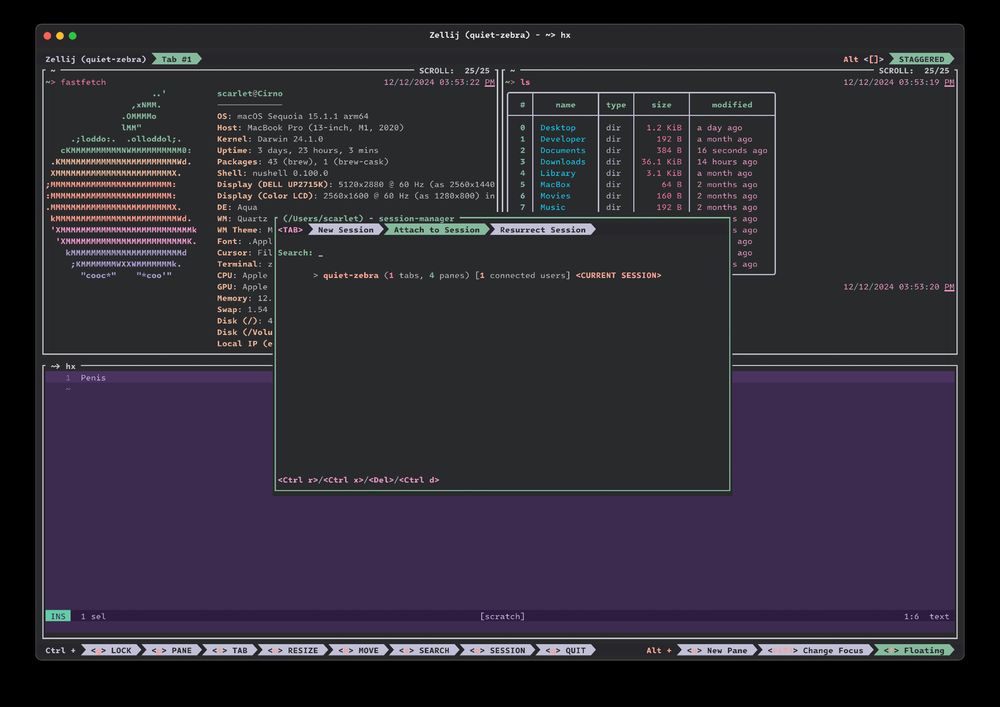Screen dimensions: 1000x707
Task: Click the Desktop directory in ls table
Action: pos(557,128)
